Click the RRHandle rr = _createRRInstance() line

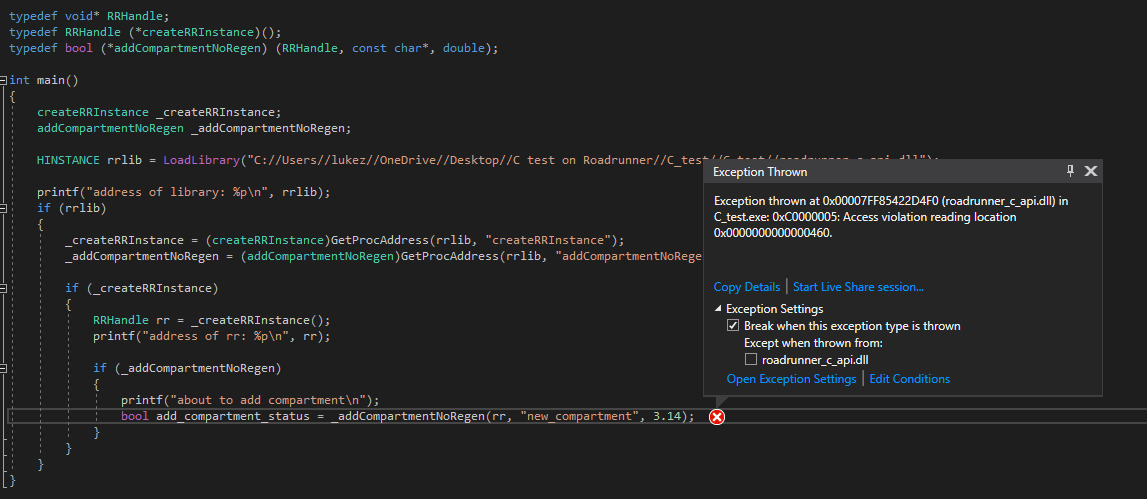coord(211,320)
